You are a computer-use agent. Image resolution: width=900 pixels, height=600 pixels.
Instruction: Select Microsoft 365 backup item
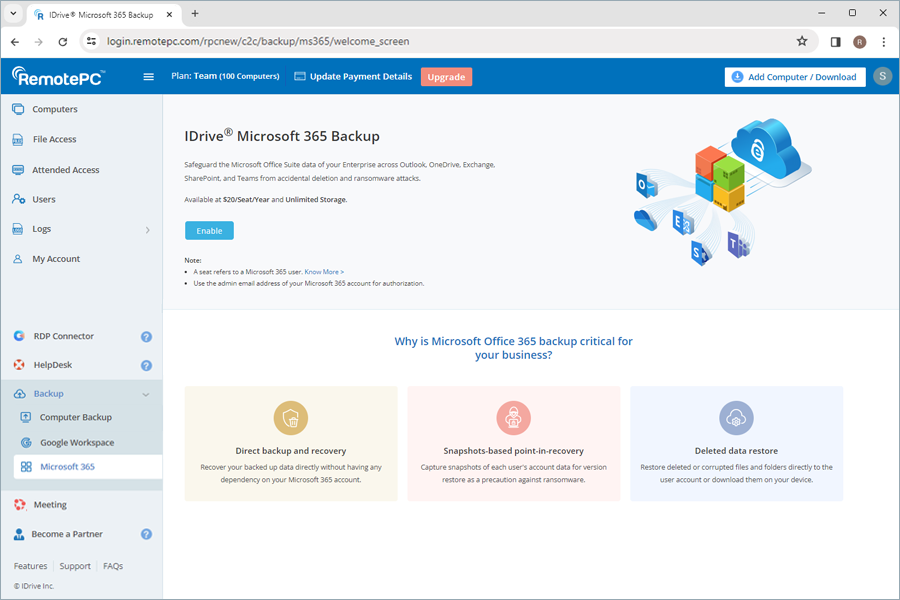pyautogui.click(x=88, y=467)
